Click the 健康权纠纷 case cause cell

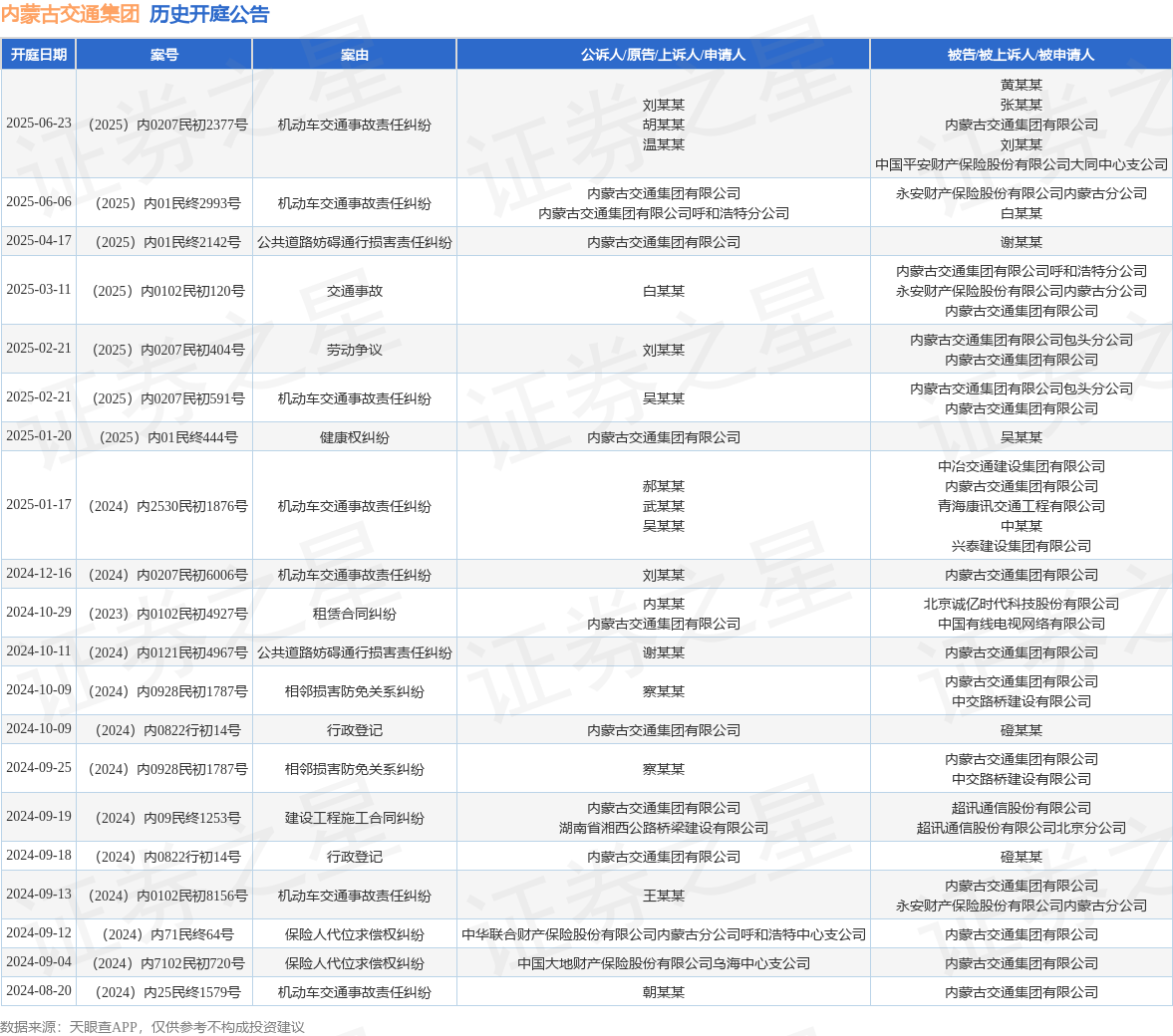[x=355, y=437]
